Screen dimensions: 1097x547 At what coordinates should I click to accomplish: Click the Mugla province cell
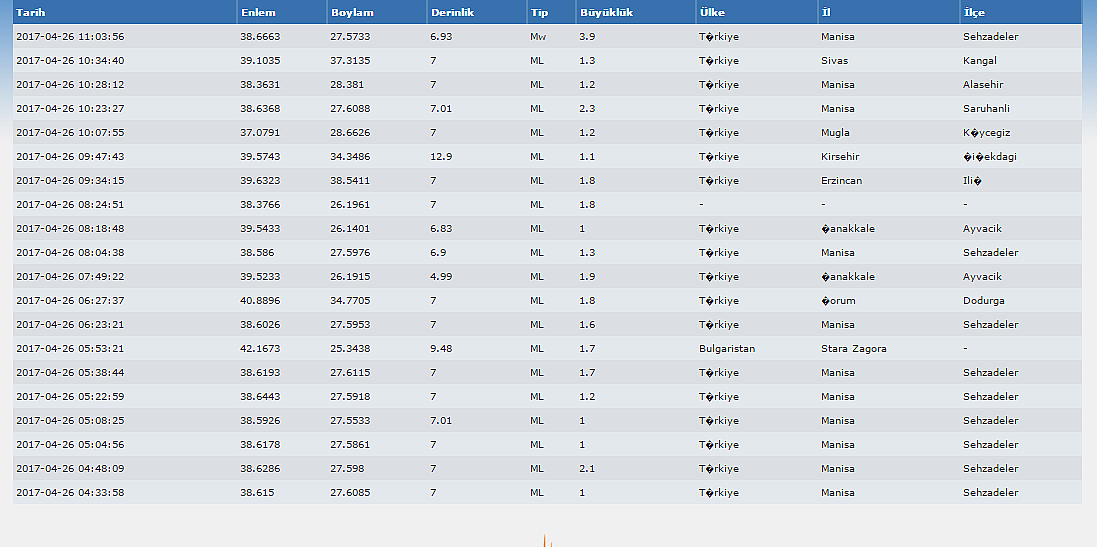coord(835,132)
